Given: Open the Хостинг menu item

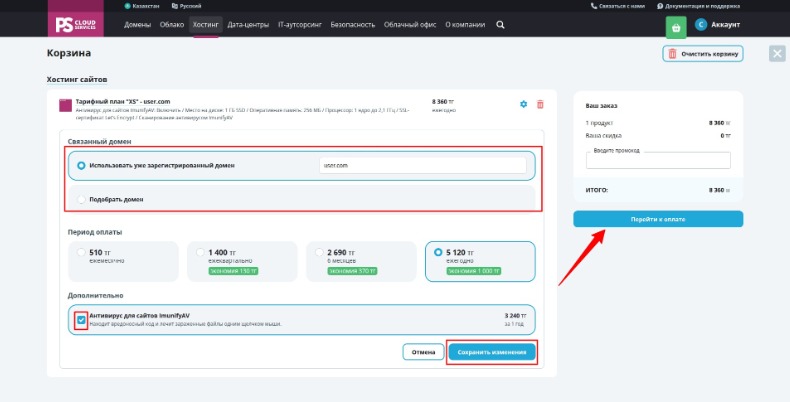Looking at the screenshot, I should point(206,25).
